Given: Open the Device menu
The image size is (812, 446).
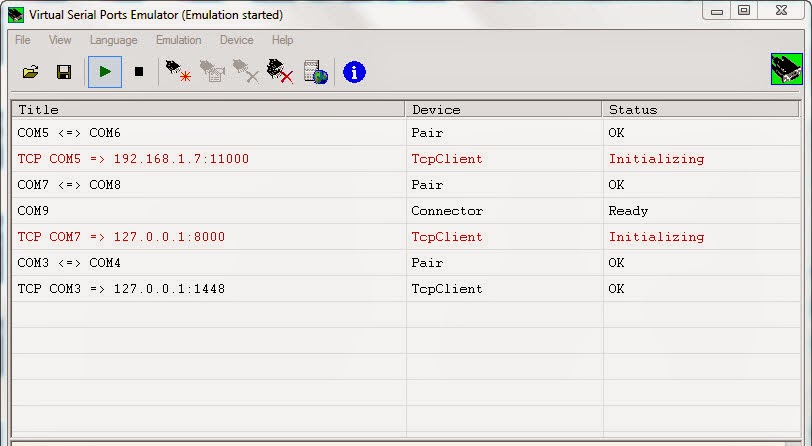Looking at the screenshot, I should tap(237, 40).
